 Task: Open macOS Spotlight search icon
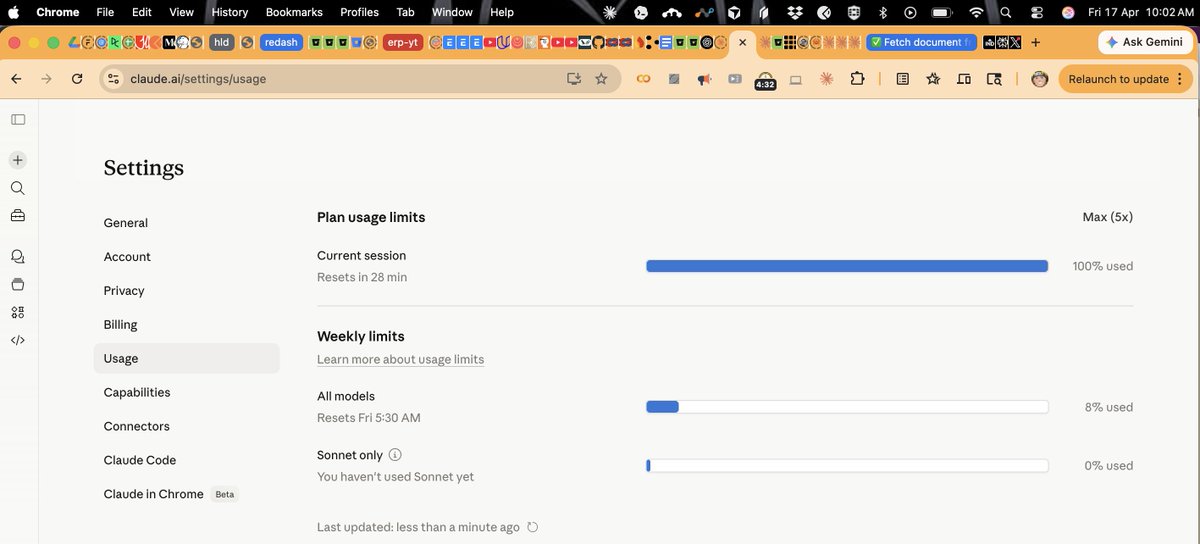click(1005, 12)
